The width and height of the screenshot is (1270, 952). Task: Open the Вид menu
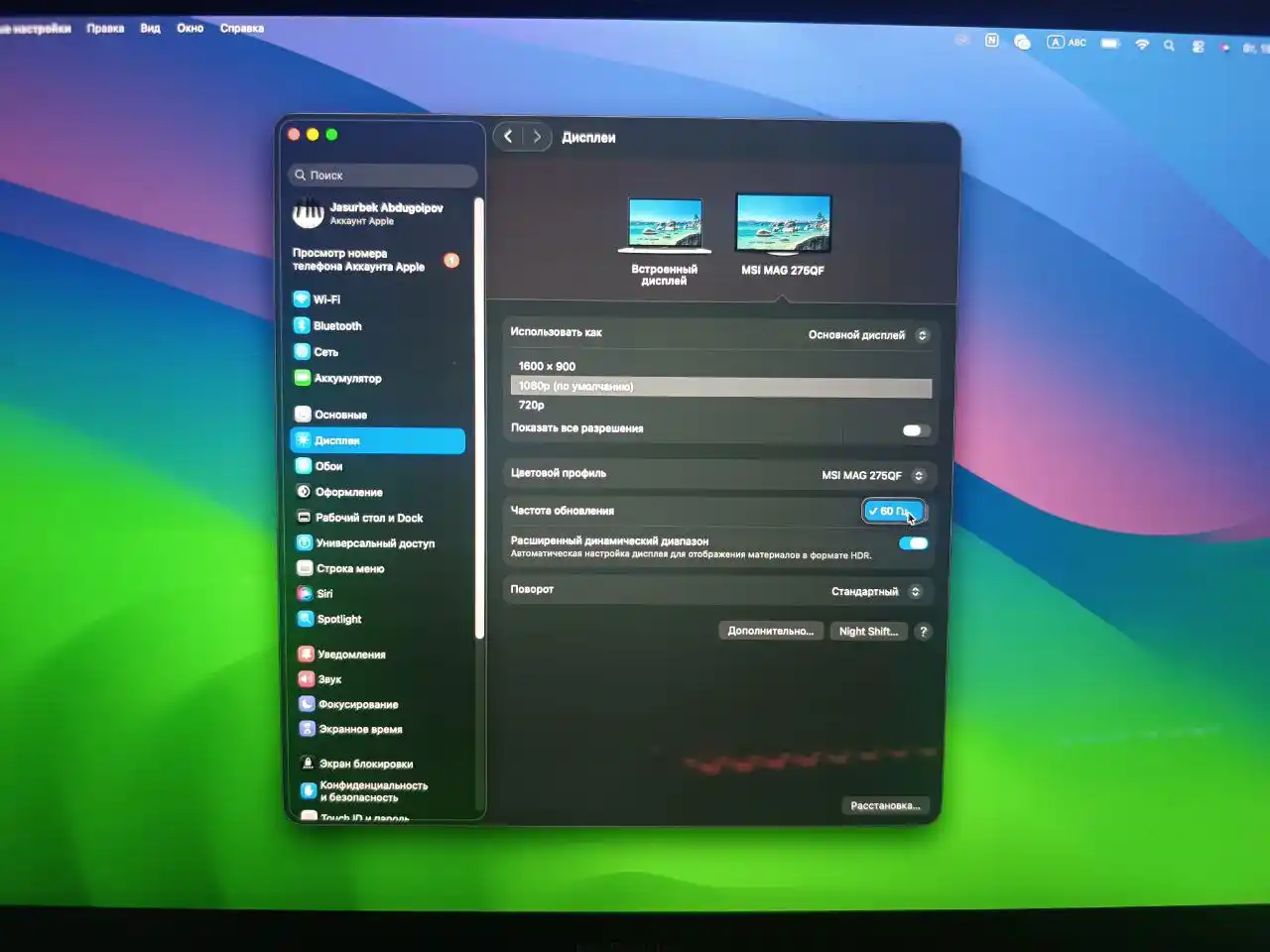pos(150,28)
